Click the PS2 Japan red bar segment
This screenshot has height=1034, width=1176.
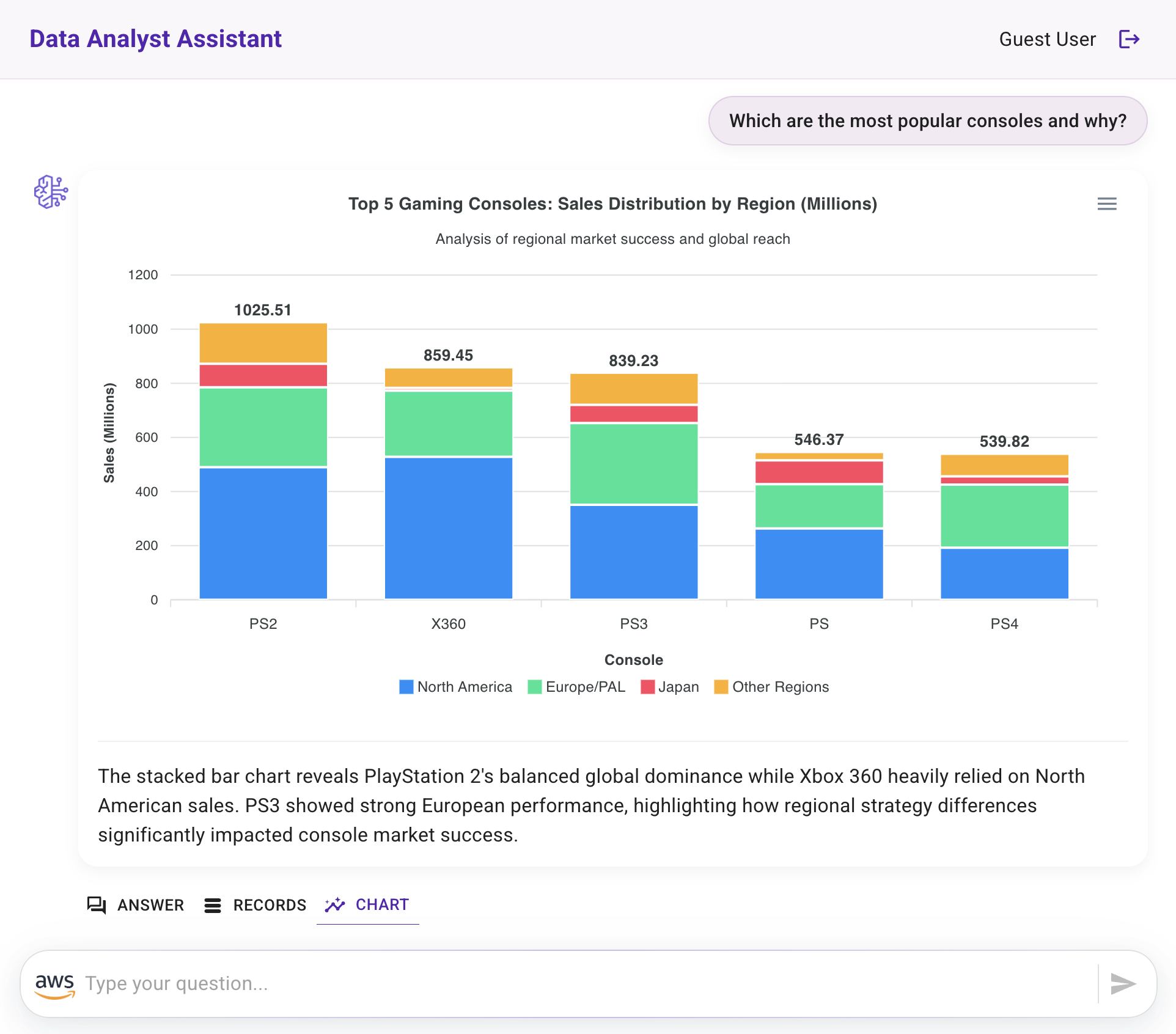coord(263,375)
